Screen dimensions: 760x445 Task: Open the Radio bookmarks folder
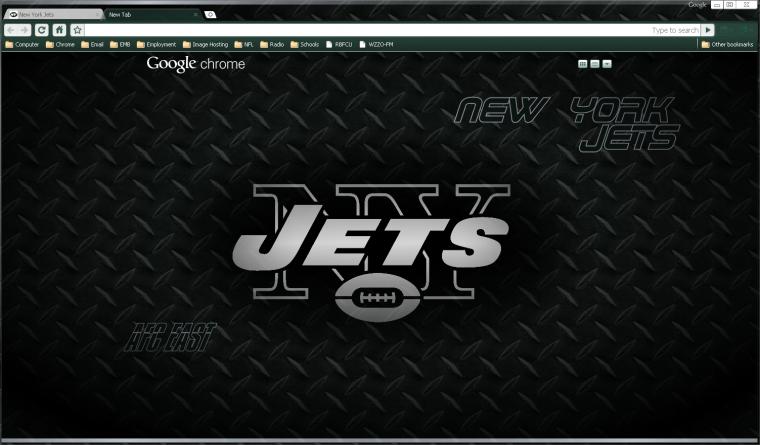pyautogui.click(x=272, y=45)
